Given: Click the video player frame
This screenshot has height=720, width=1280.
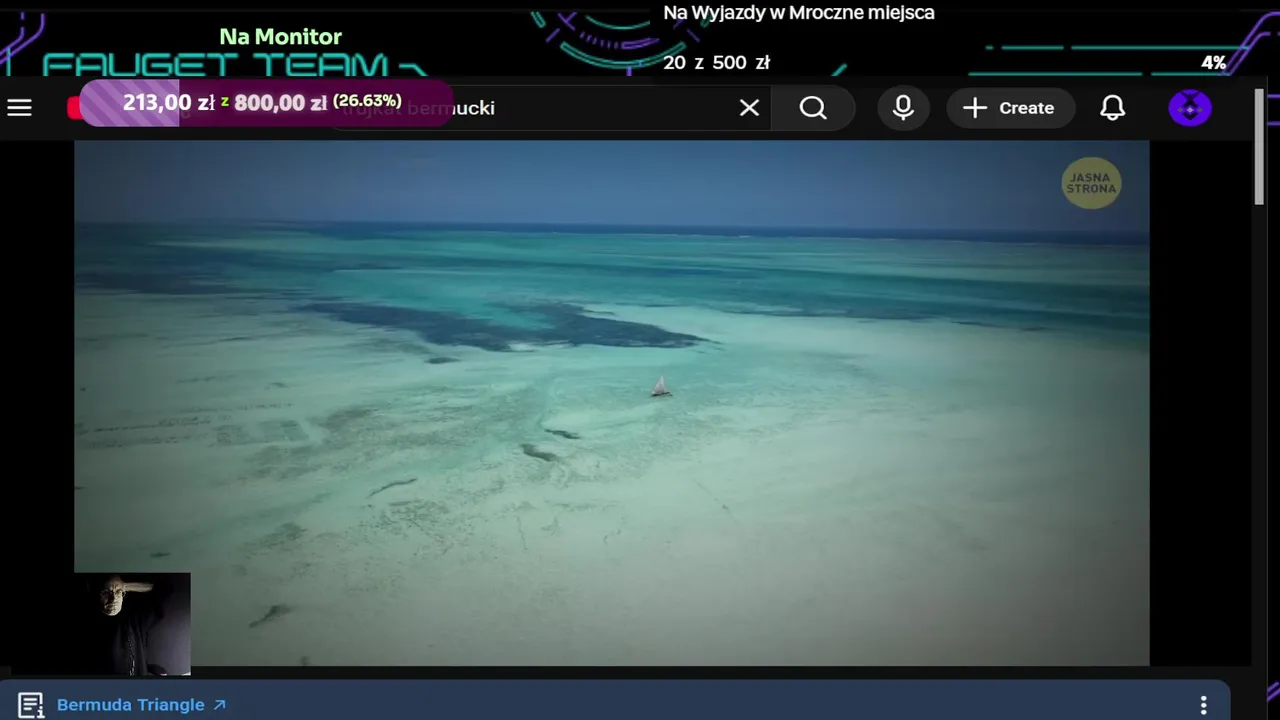Looking at the screenshot, I should click(x=612, y=402).
